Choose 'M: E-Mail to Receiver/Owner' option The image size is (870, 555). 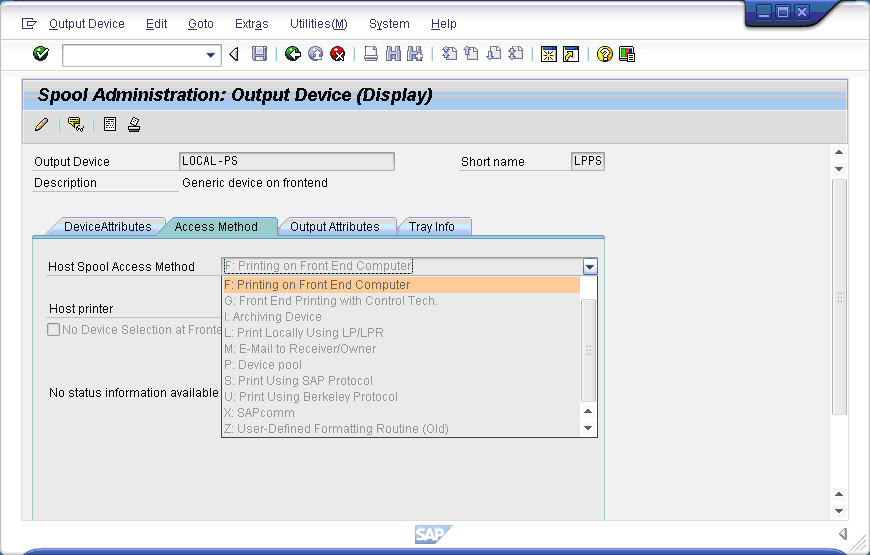[x=300, y=349]
